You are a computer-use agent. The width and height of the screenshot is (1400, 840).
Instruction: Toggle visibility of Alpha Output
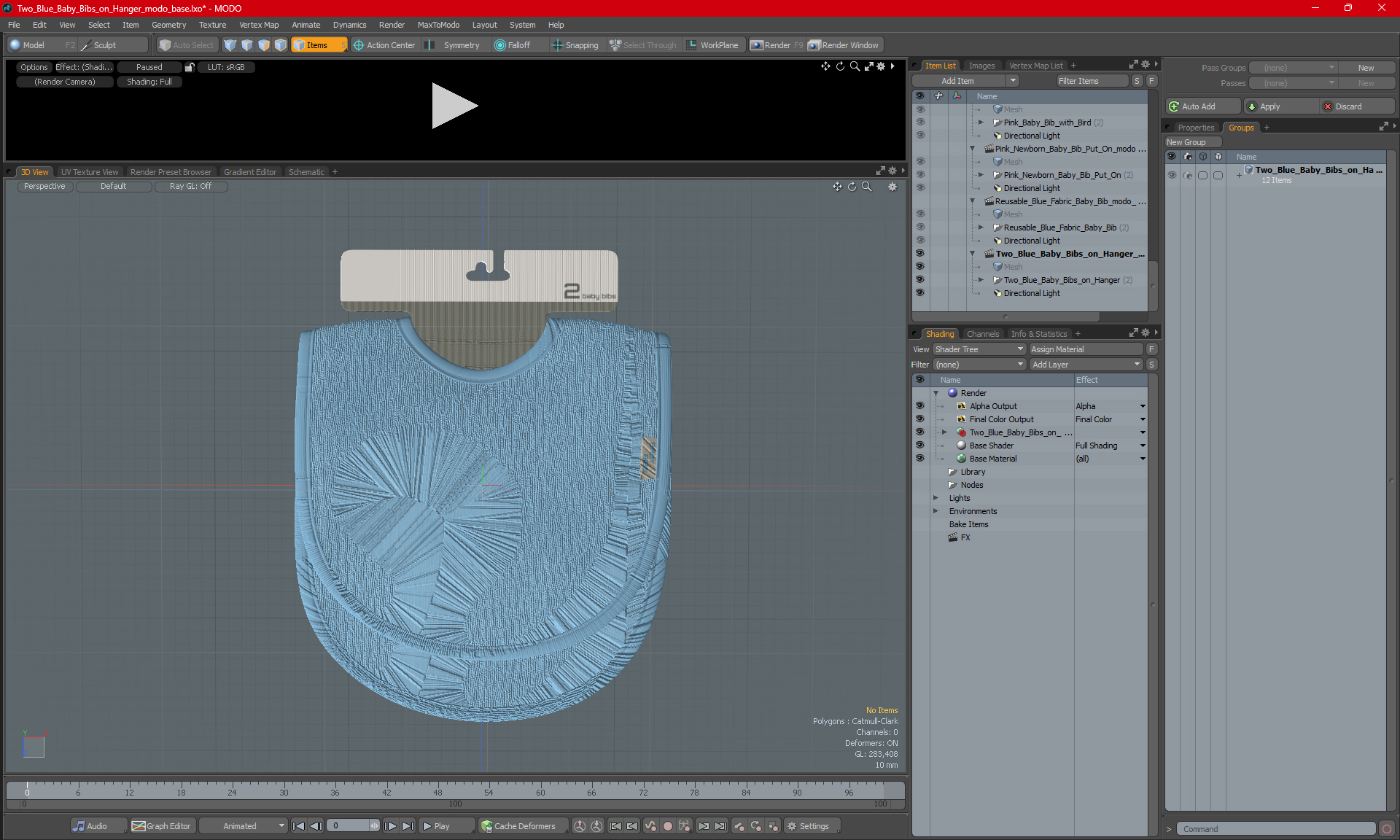919,406
